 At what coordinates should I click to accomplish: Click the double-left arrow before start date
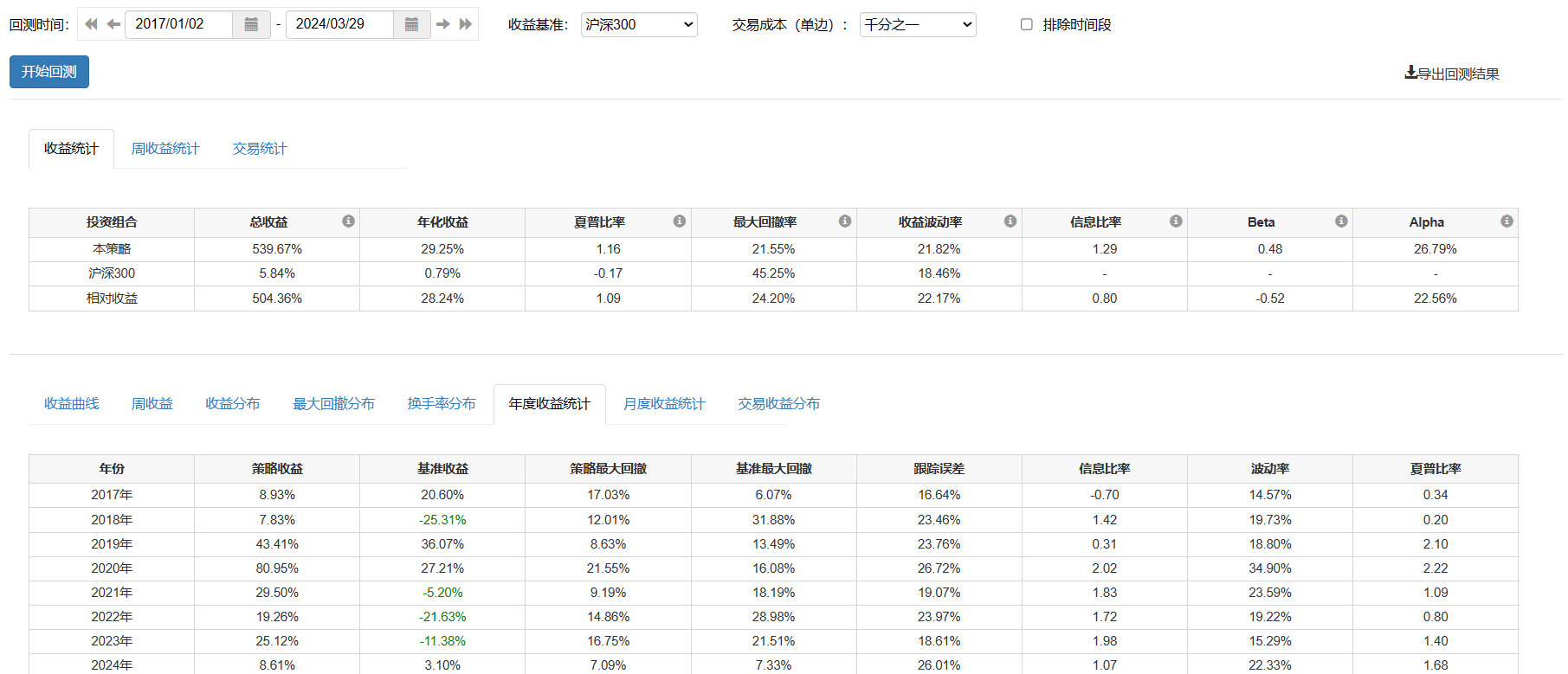point(91,24)
